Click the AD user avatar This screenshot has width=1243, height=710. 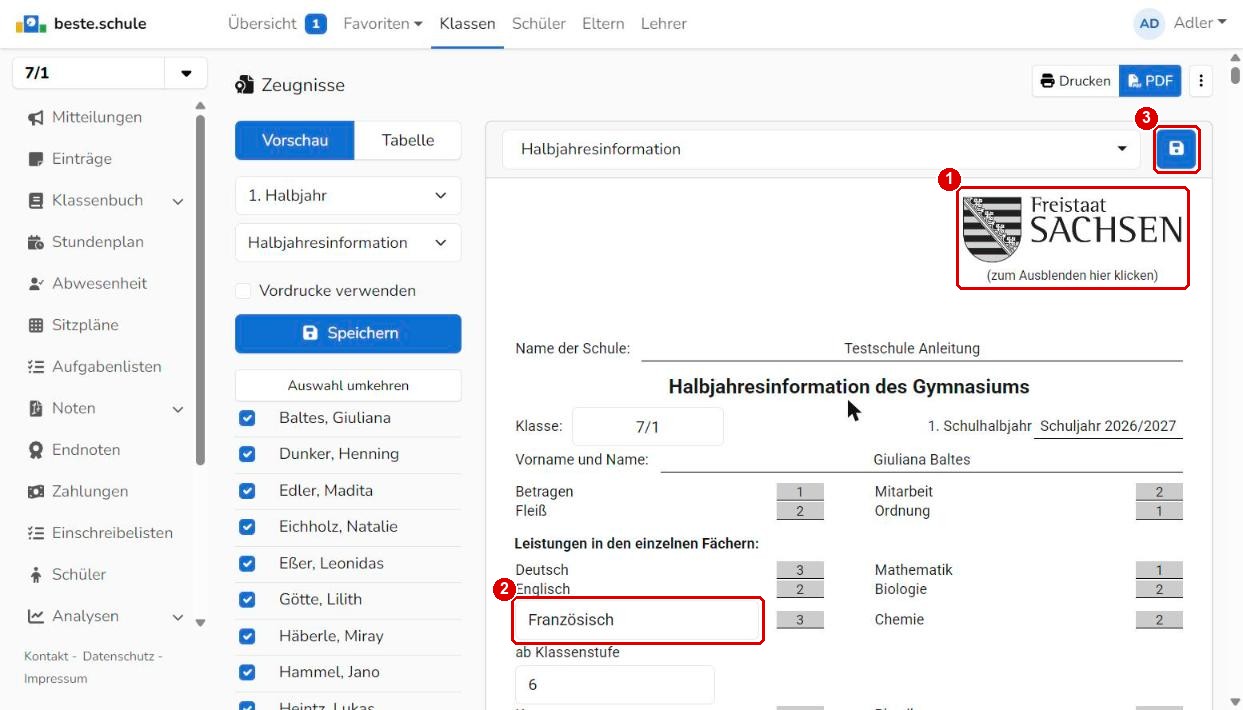click(x=1149, y=24)
